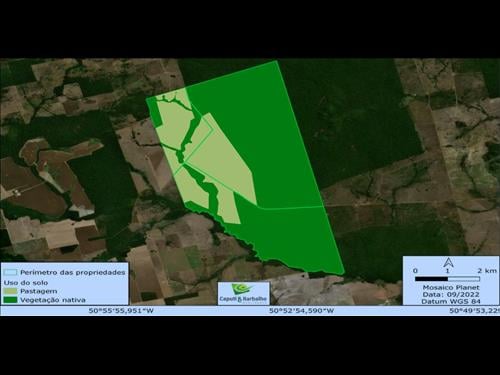Click the 'Vegetação nativa' legend label
500x375 pixels.
pos(53,300)
